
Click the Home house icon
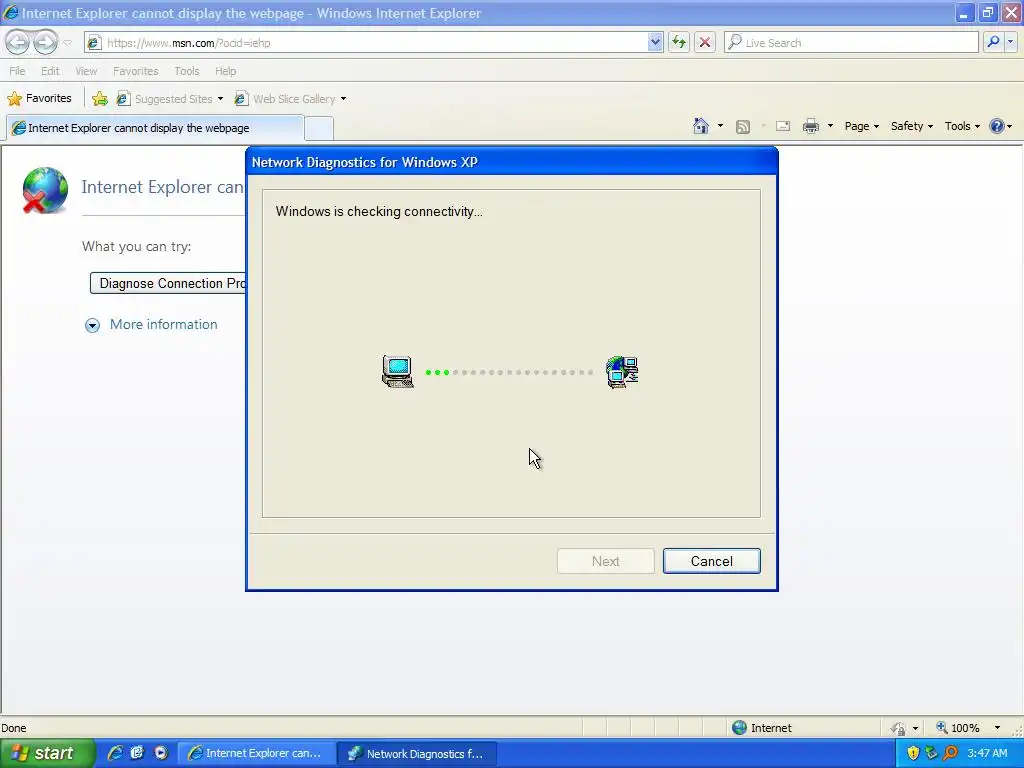click(701, 126)
